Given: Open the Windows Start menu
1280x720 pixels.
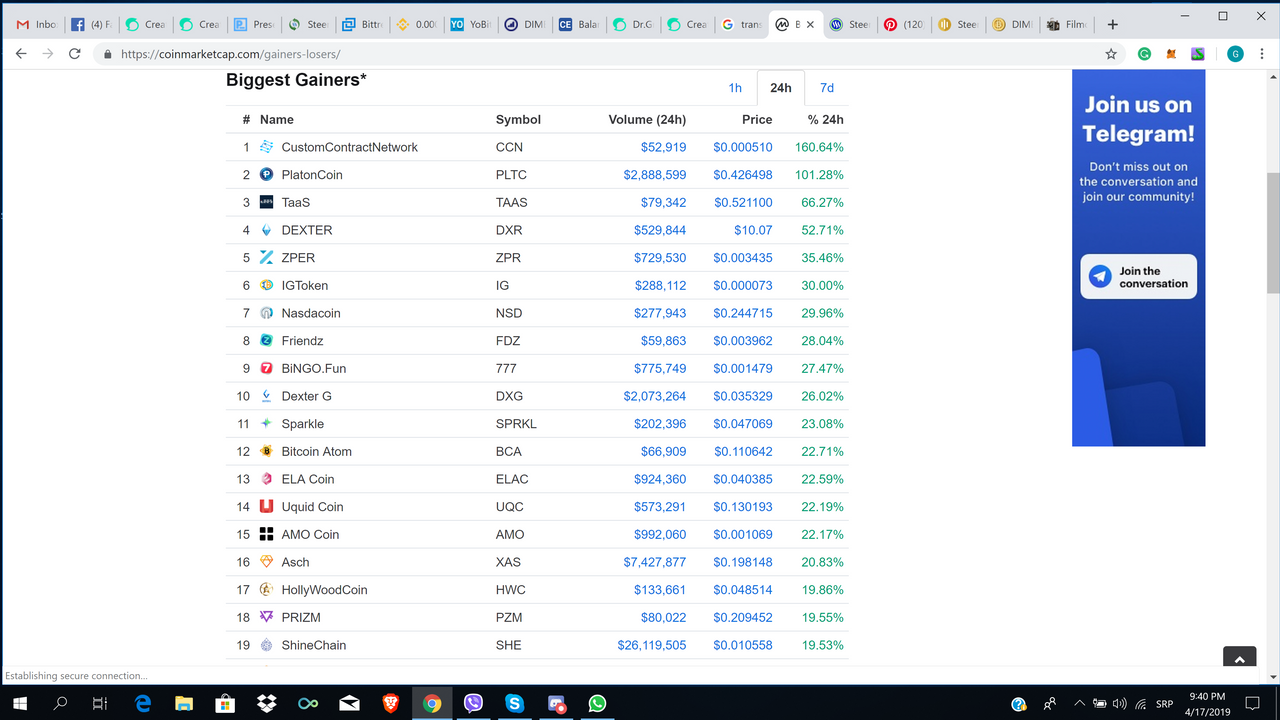Looking at the screenshot, I should [x=19, y=703].
